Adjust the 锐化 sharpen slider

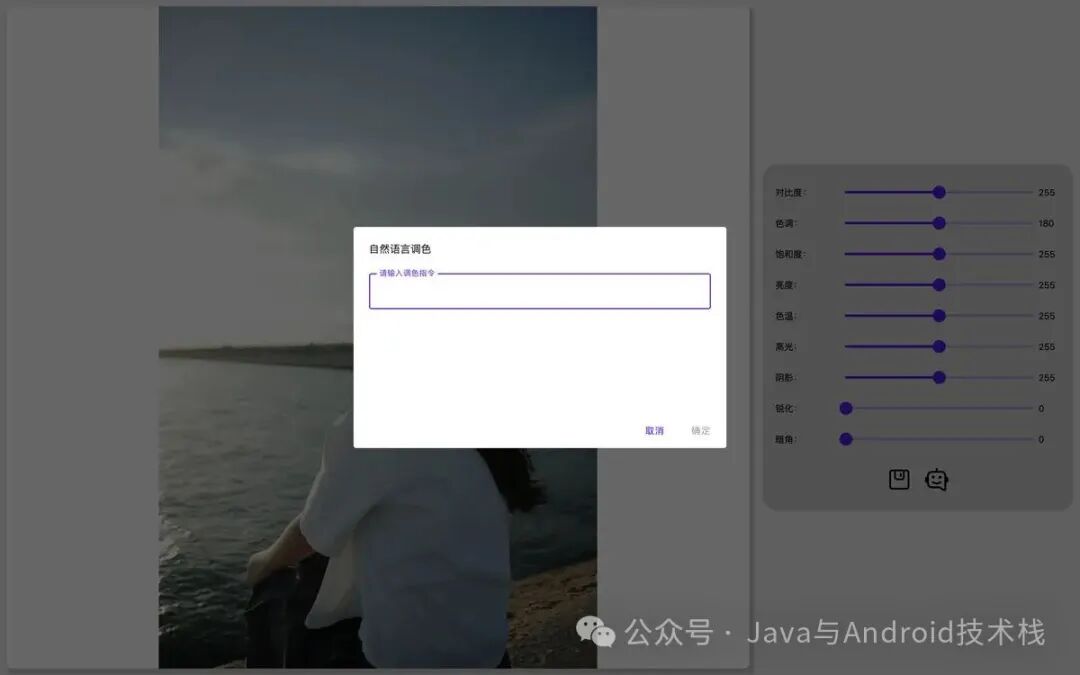939,408
